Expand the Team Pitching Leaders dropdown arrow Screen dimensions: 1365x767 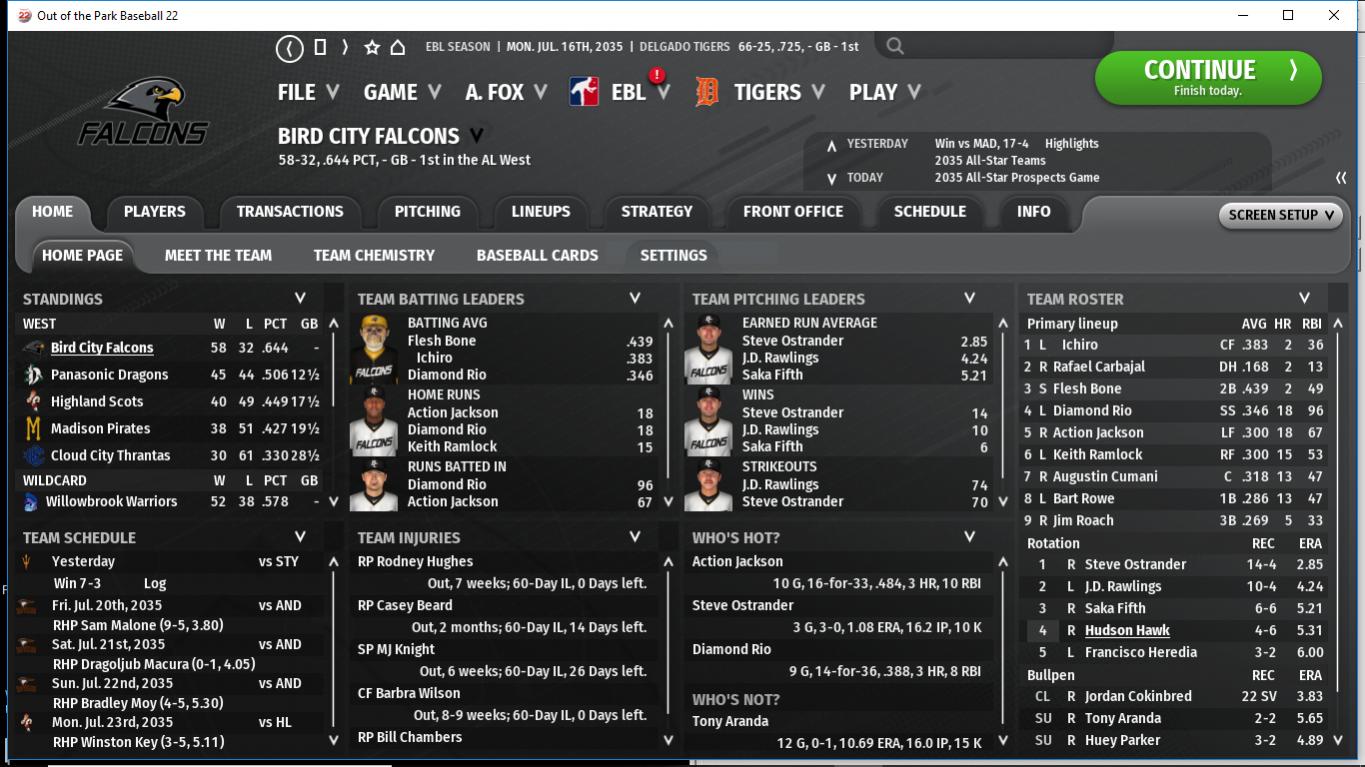coord(969,298)
